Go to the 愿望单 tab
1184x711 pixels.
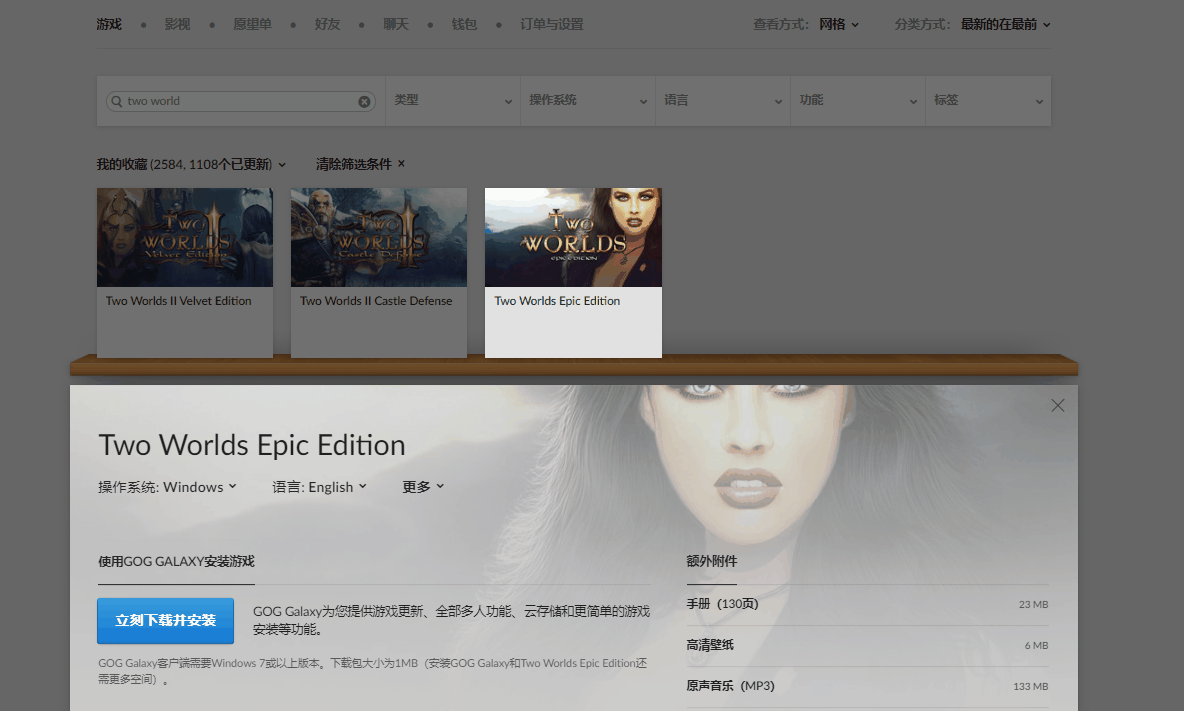[x=252, y=24]
